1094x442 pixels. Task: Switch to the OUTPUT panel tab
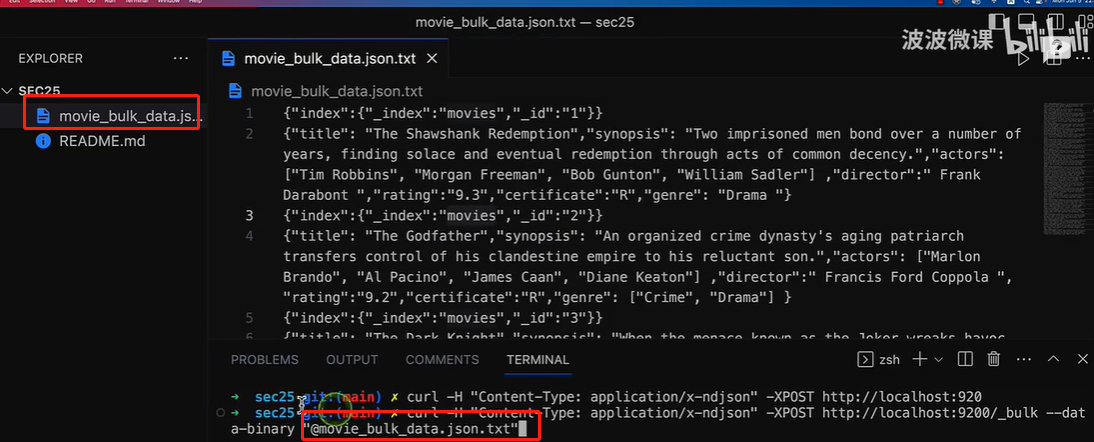pos(352,360)
